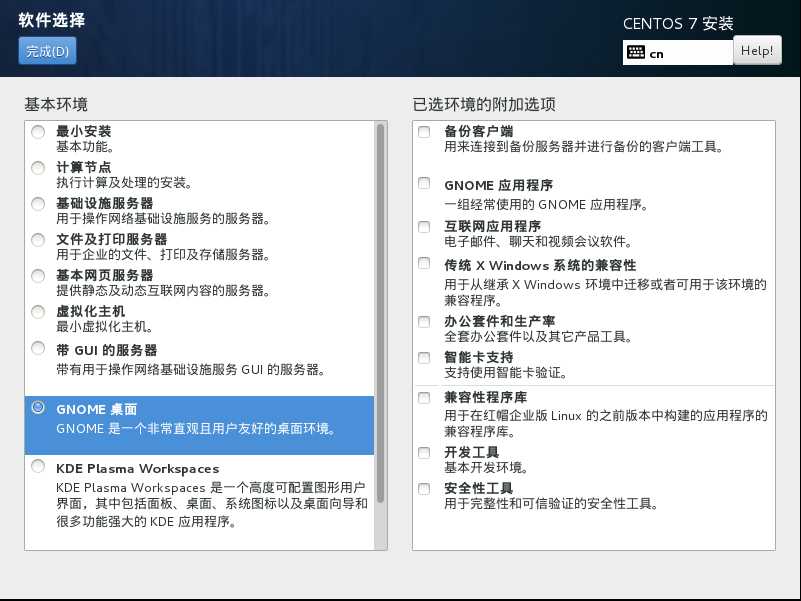The width and height of the screenshot is (801, 601).
Task: Choose the 文件及打印服务器 radio option
Action: pos(38,240)
